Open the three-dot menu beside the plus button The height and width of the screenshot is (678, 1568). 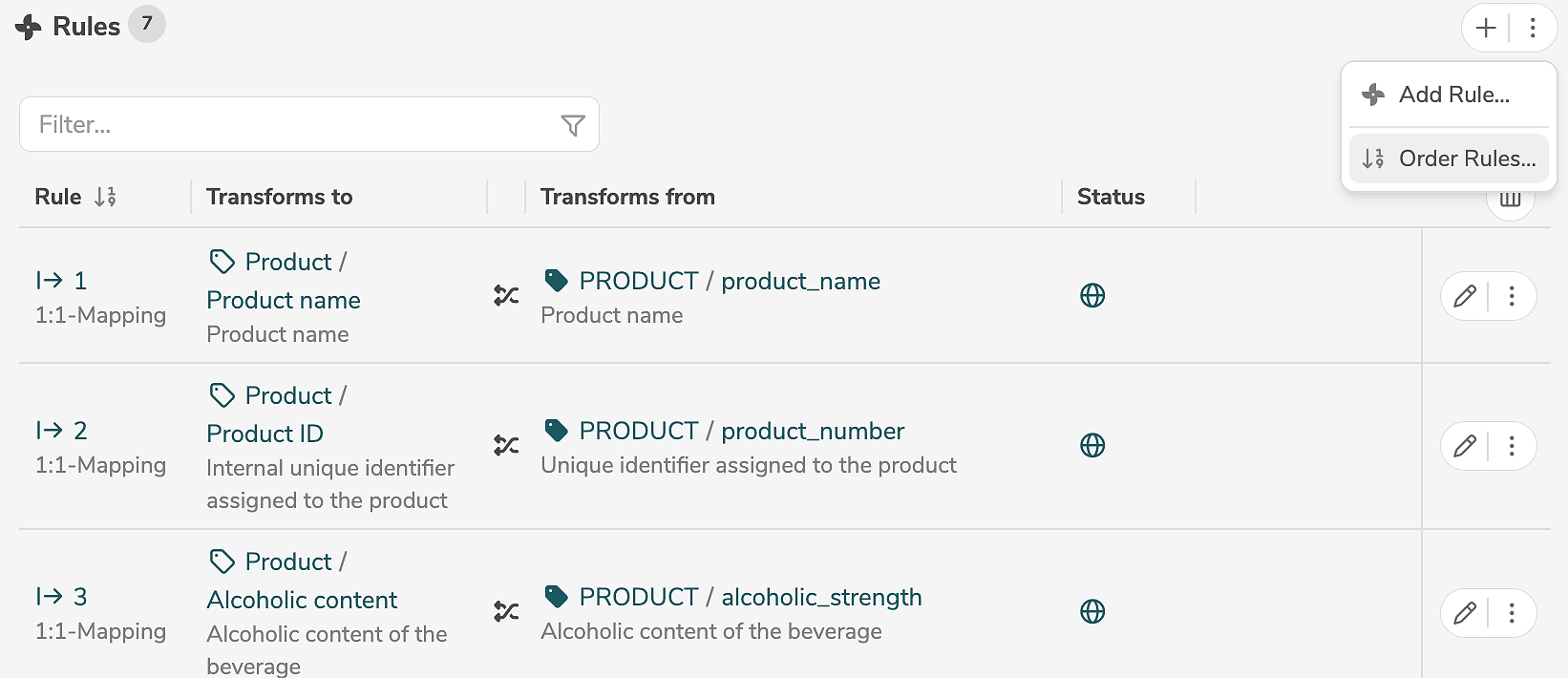(1533, 28)
